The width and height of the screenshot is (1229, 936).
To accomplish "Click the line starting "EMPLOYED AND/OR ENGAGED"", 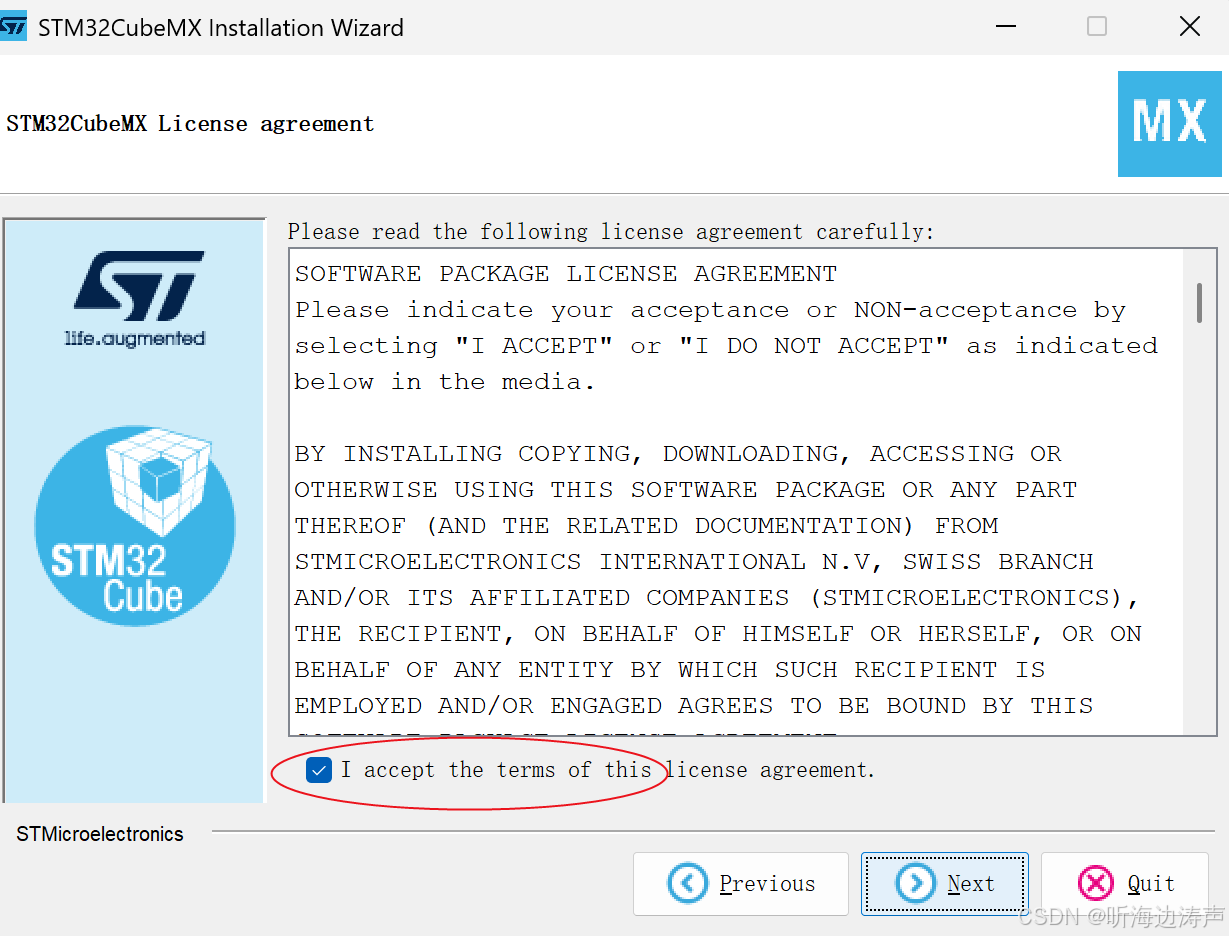I will (x=694, y=706).
